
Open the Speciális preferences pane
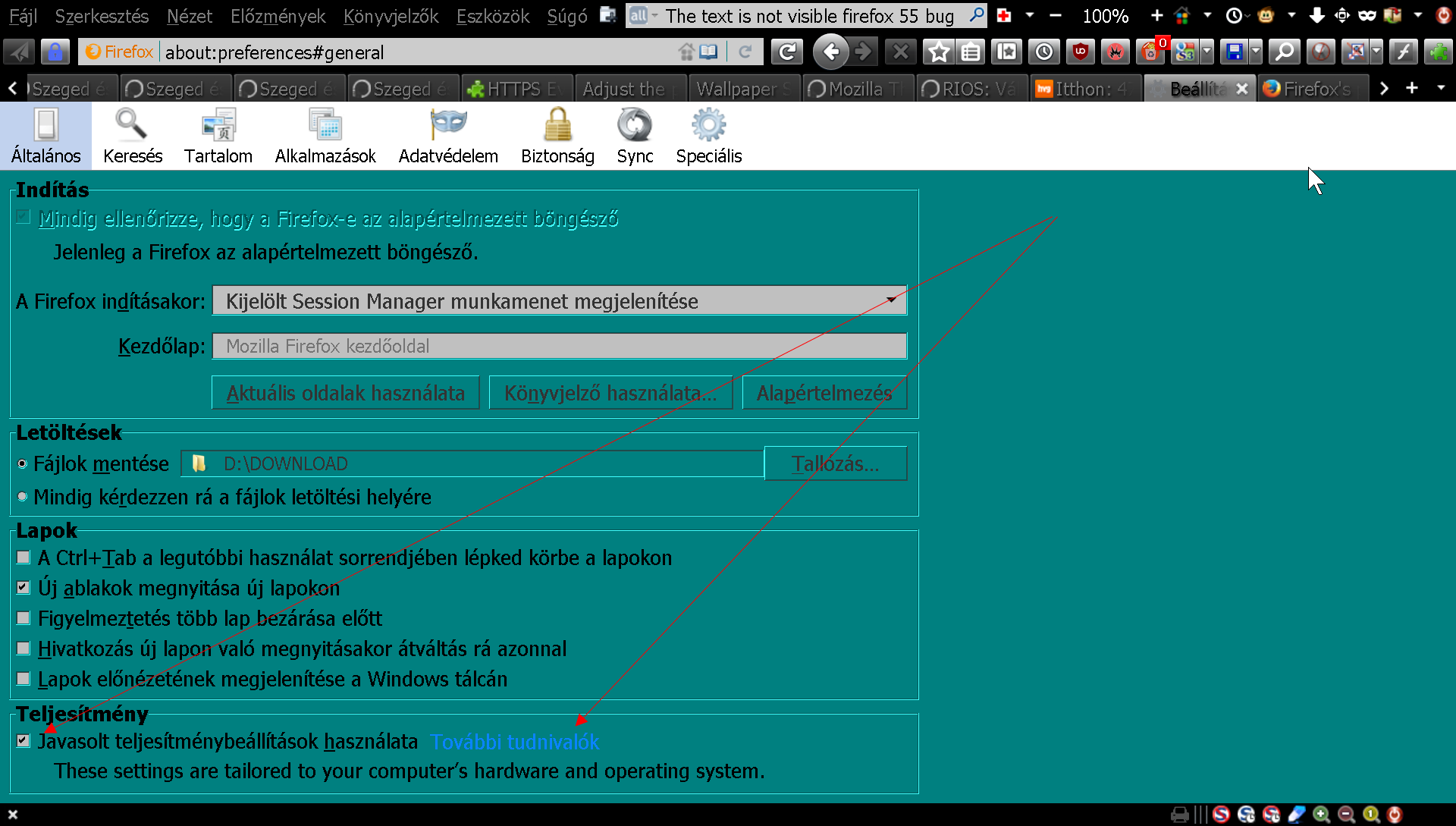[x=709, y=137]
